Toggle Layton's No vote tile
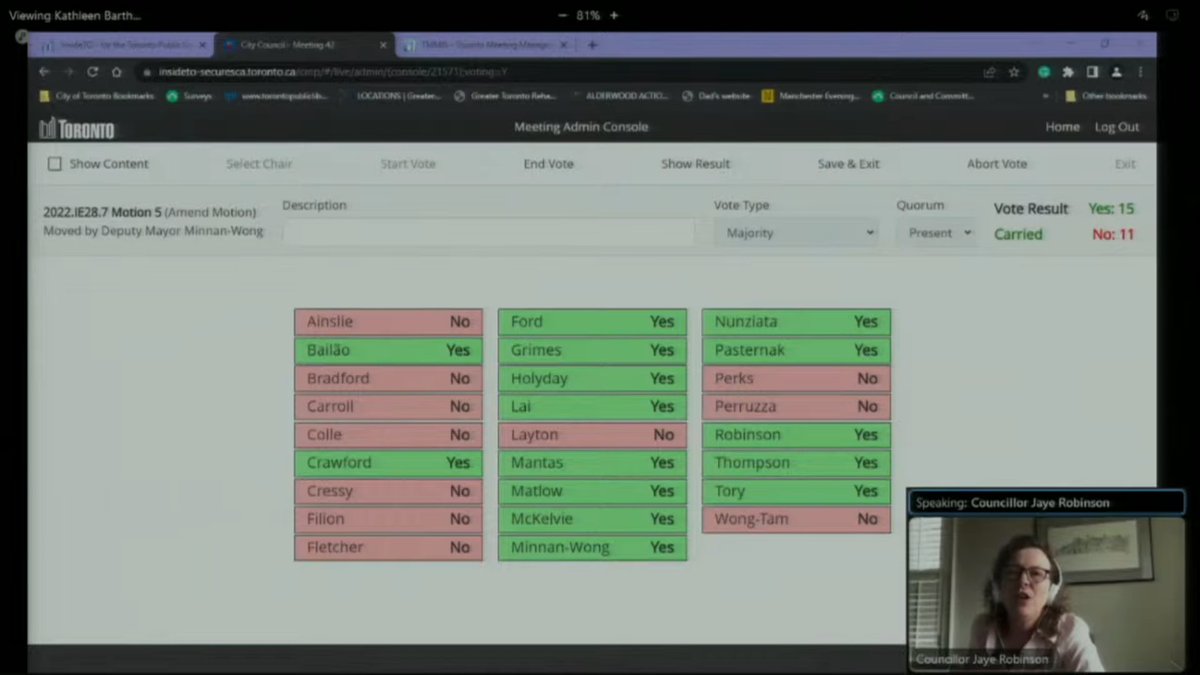This screenshot has width=1200, height=675. pyautogui.click(x=592, y=435)
